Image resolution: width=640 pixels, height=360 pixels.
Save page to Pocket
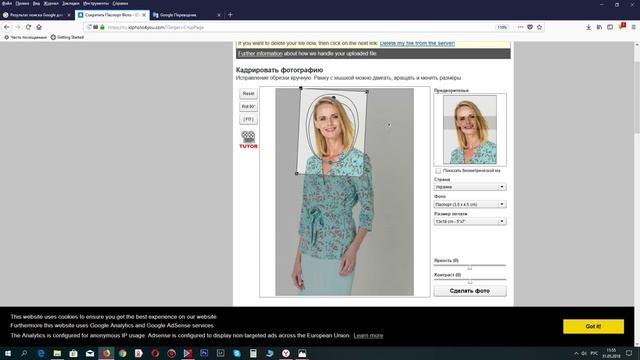(x=530, y=27)
